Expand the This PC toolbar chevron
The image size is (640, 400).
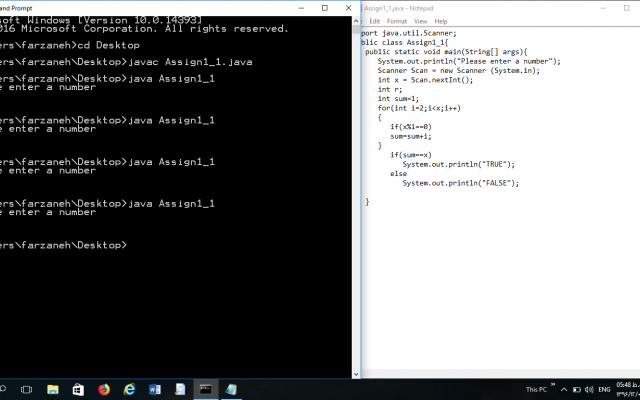tap(553, 384)
